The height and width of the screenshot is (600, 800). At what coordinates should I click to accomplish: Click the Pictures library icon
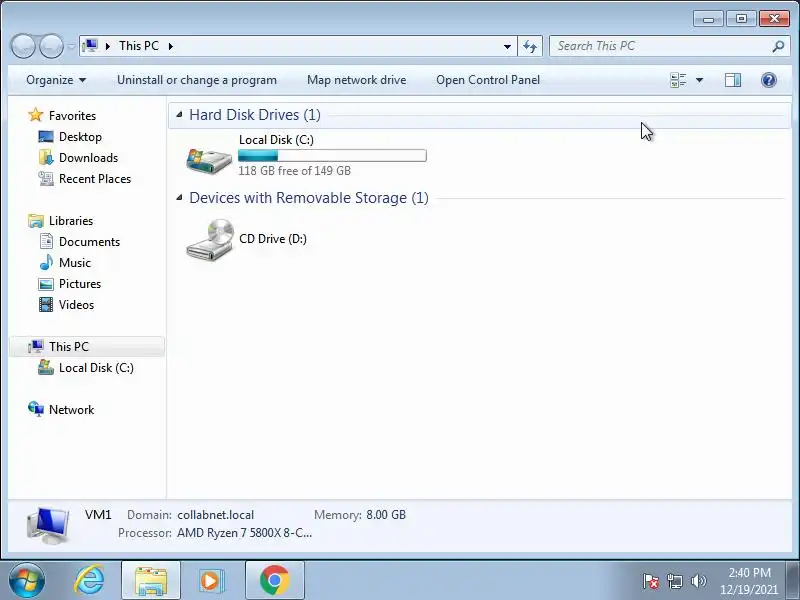coord(46,284)
